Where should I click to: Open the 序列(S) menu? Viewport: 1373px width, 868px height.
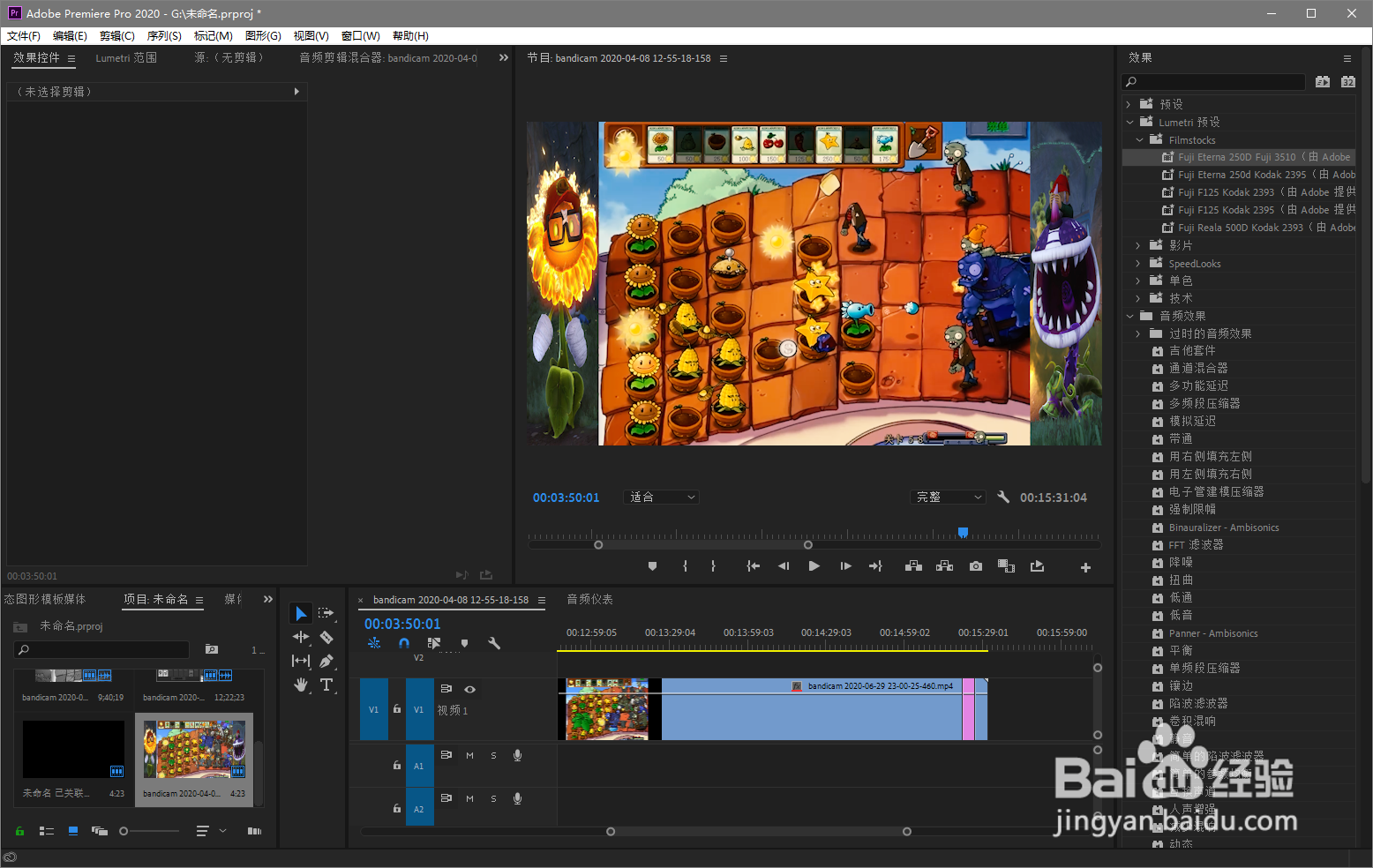click(164, 36)
